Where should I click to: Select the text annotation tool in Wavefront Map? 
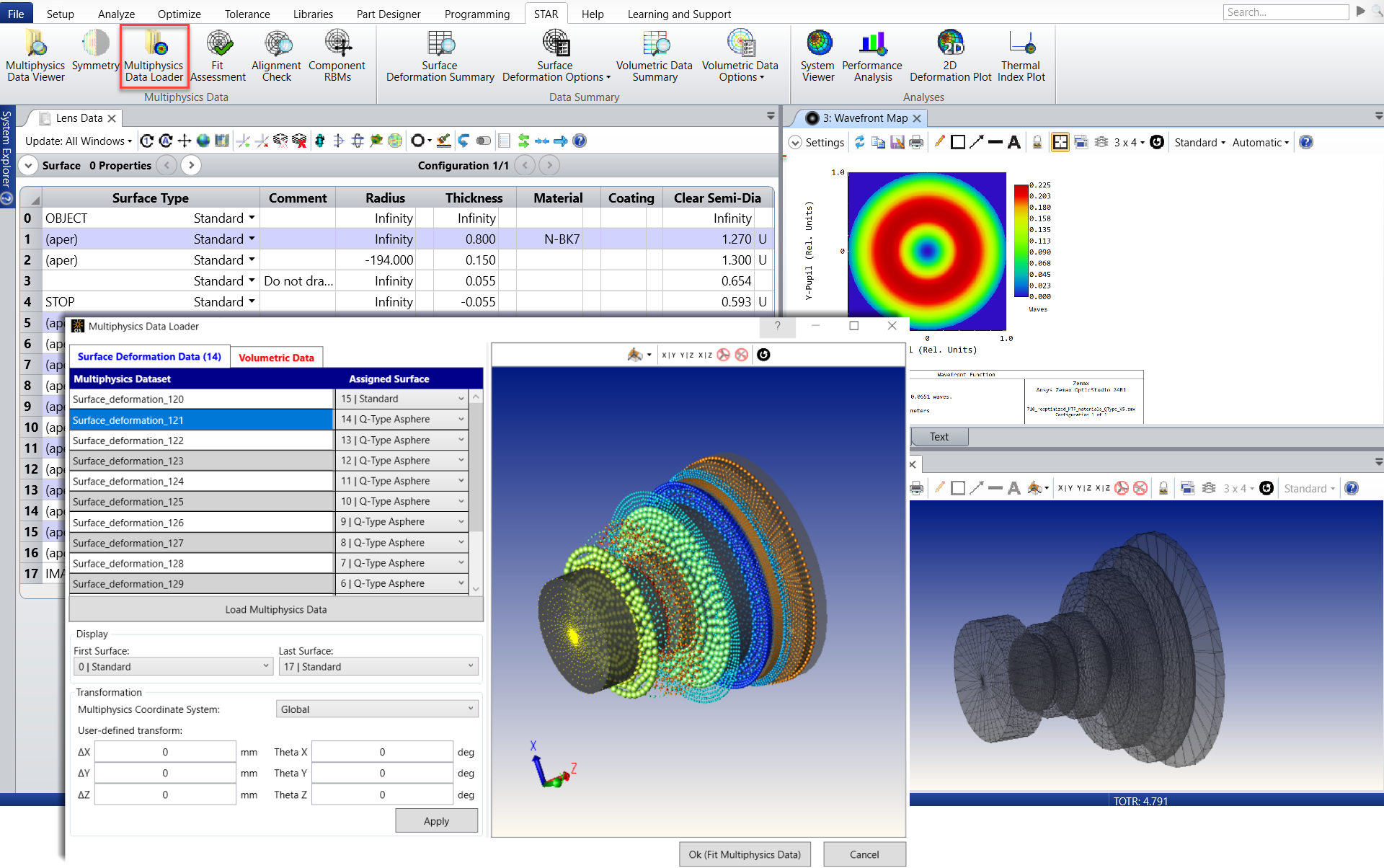click(x=1014, y=142)
